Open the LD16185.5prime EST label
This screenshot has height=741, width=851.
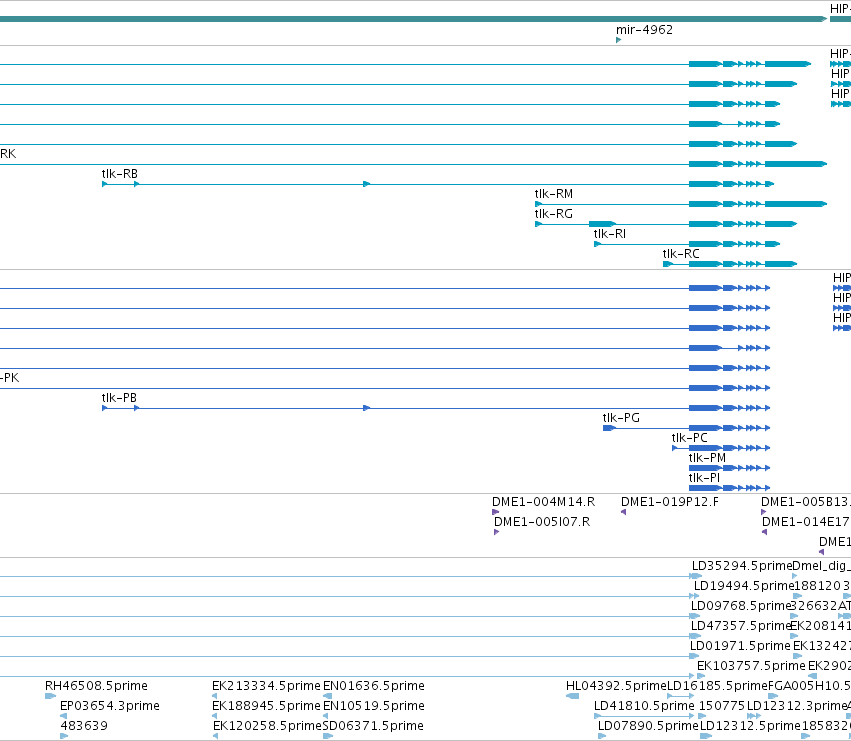[x=717, y=686]
